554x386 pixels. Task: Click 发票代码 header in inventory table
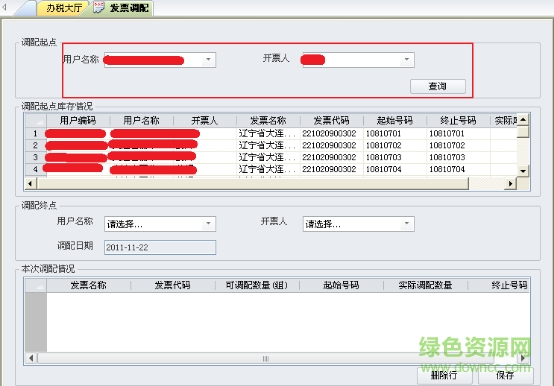pos(331,120)
